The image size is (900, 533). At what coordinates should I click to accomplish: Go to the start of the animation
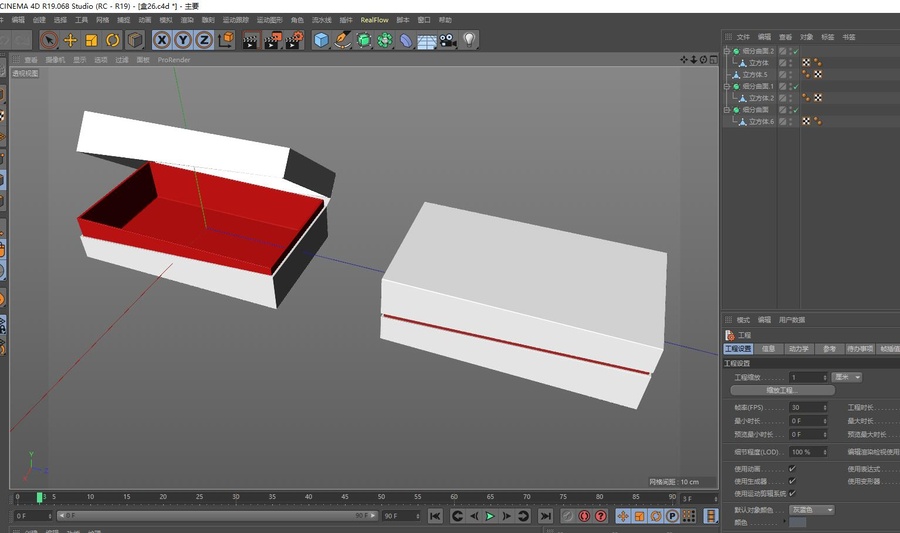[x=436, y=516]
